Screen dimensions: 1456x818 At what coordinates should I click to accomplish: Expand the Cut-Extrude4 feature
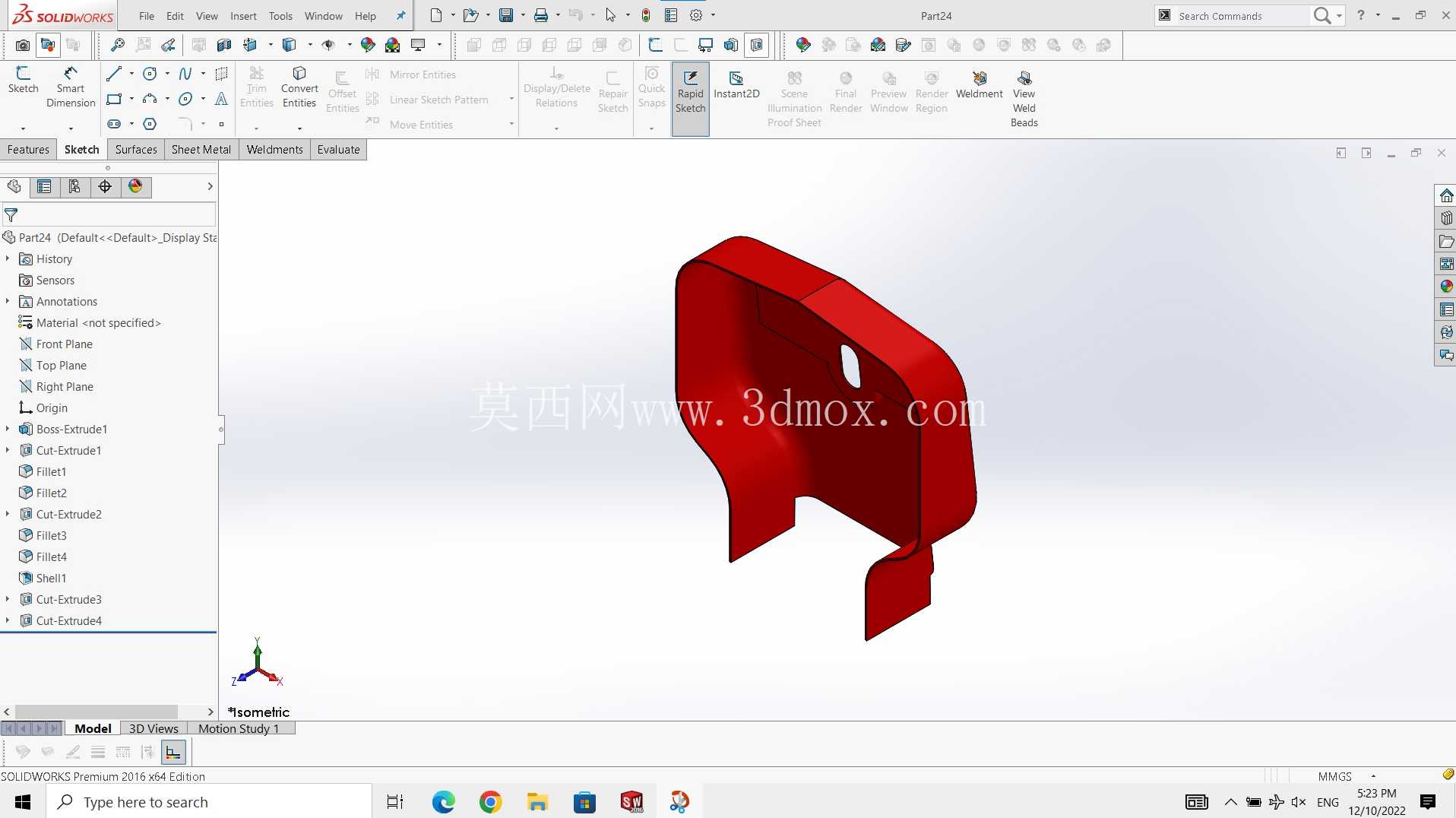coord(8,621)
